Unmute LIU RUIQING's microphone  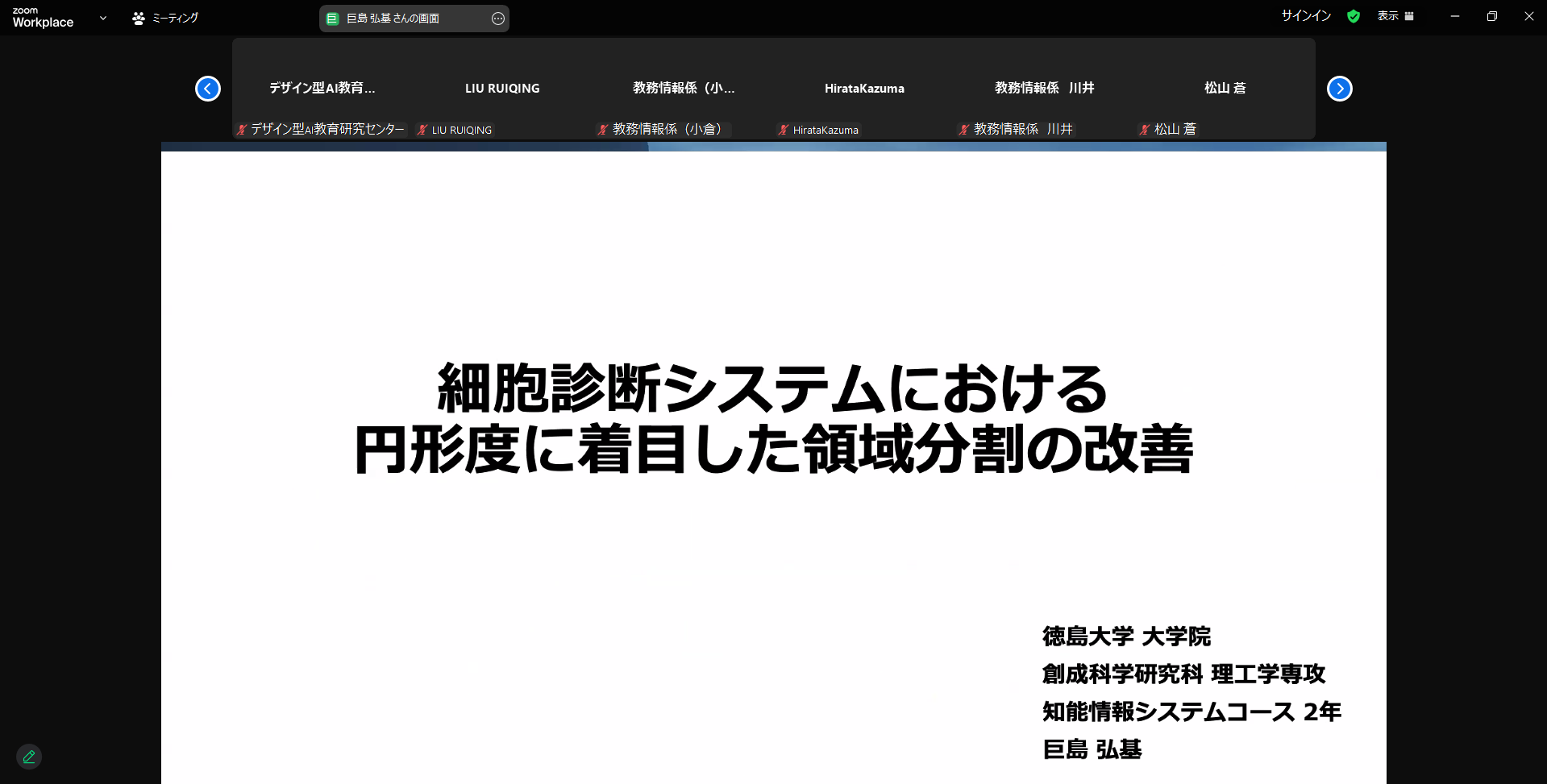(x=422, y=129)
